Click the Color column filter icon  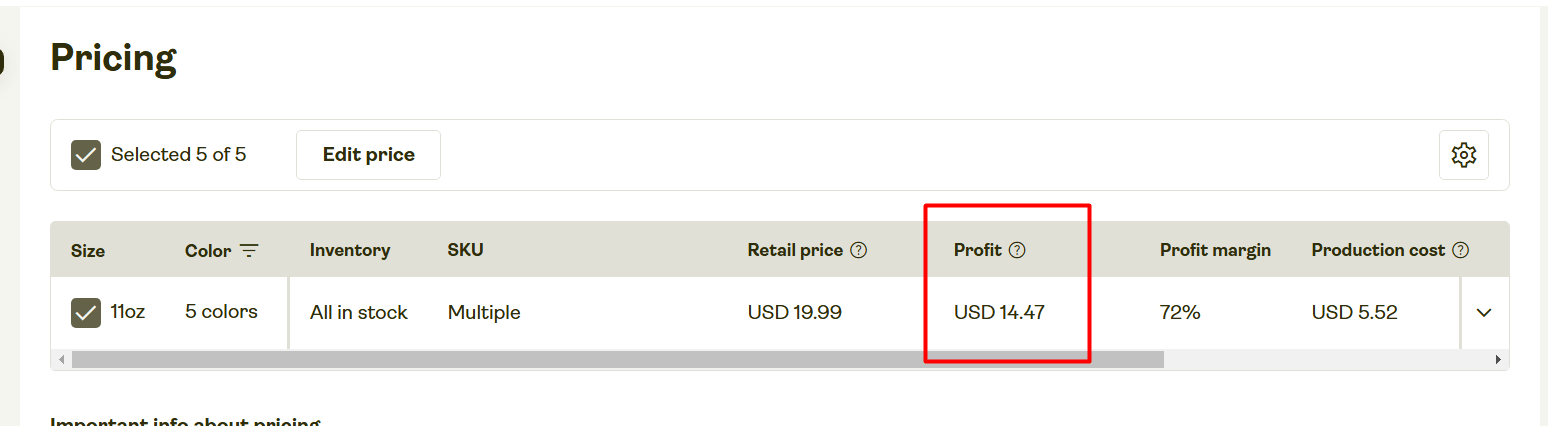249,250
